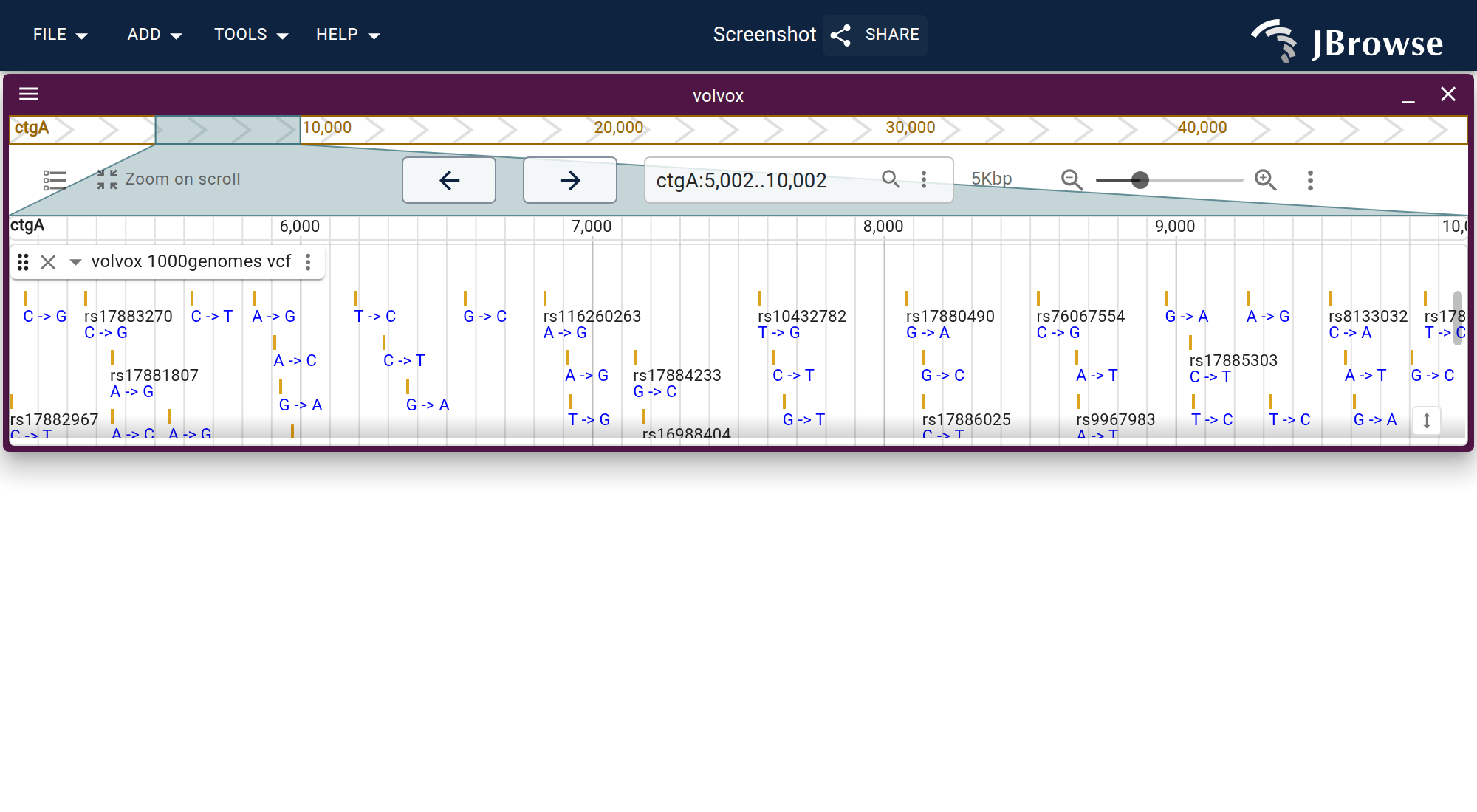This screenshot has width=1477, height=812.
Task: Click variant rs8133032
Action: pos(1368,316)
